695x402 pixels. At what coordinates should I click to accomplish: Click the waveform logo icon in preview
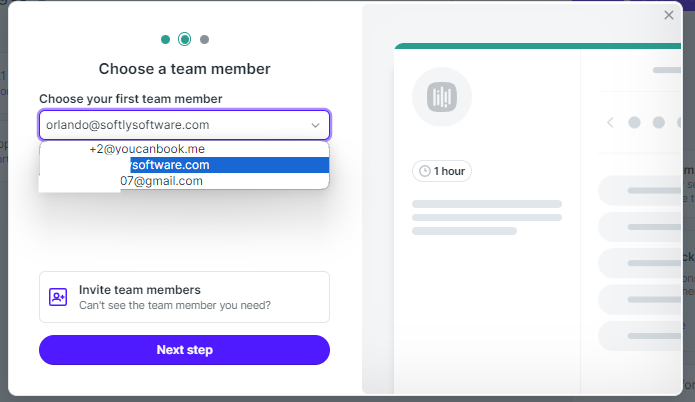[x=442, y=97]
